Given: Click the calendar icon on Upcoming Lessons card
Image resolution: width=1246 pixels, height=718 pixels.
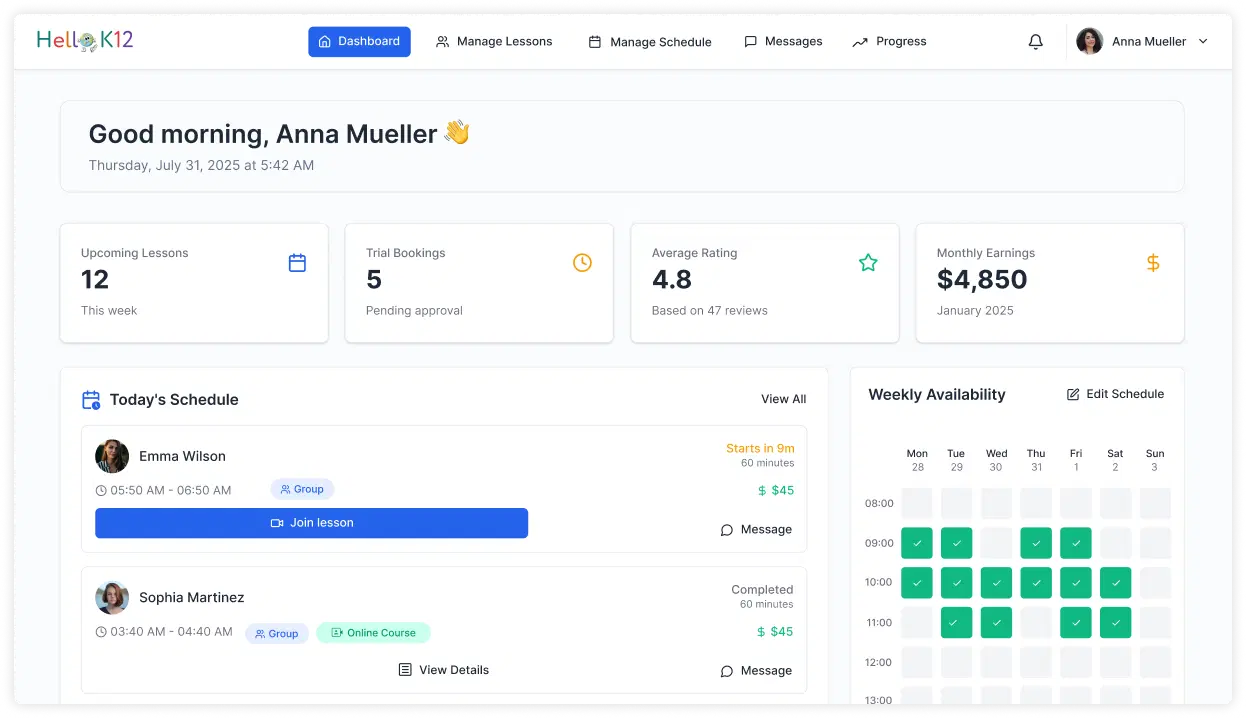Looking at the screenshot, I should 297,263.
